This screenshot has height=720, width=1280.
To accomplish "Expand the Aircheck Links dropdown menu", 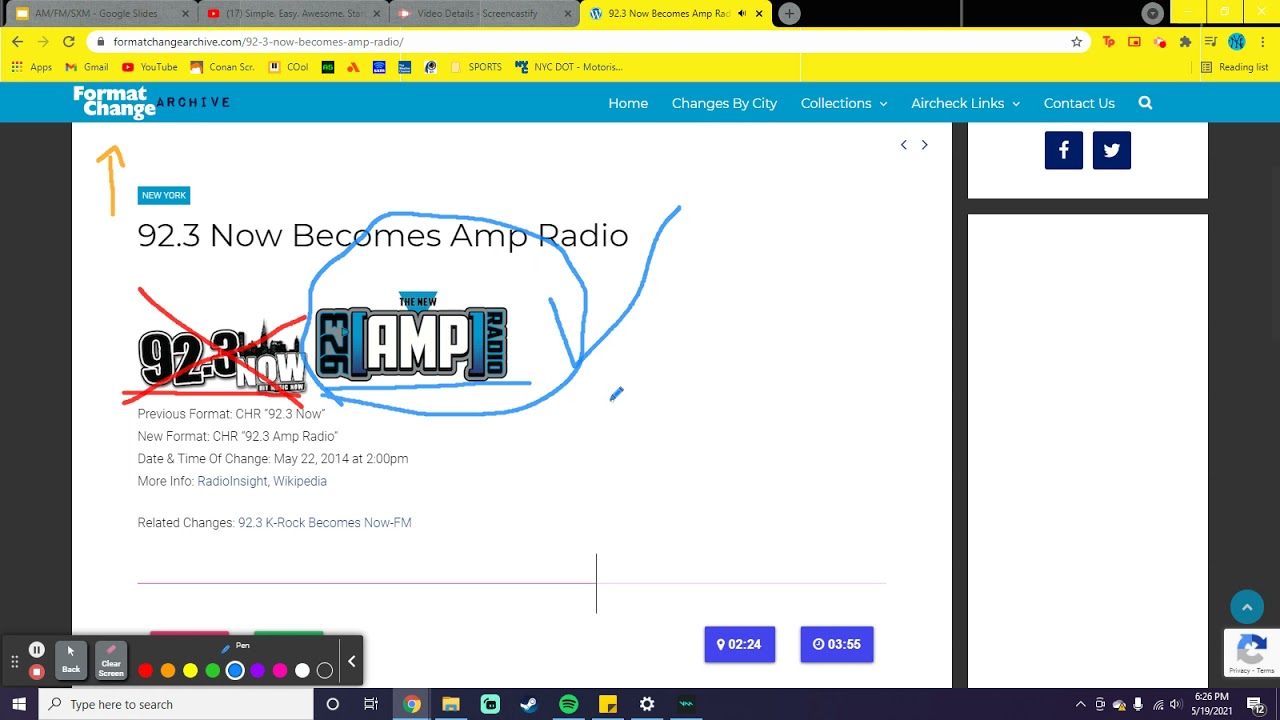I will [965, 103].
